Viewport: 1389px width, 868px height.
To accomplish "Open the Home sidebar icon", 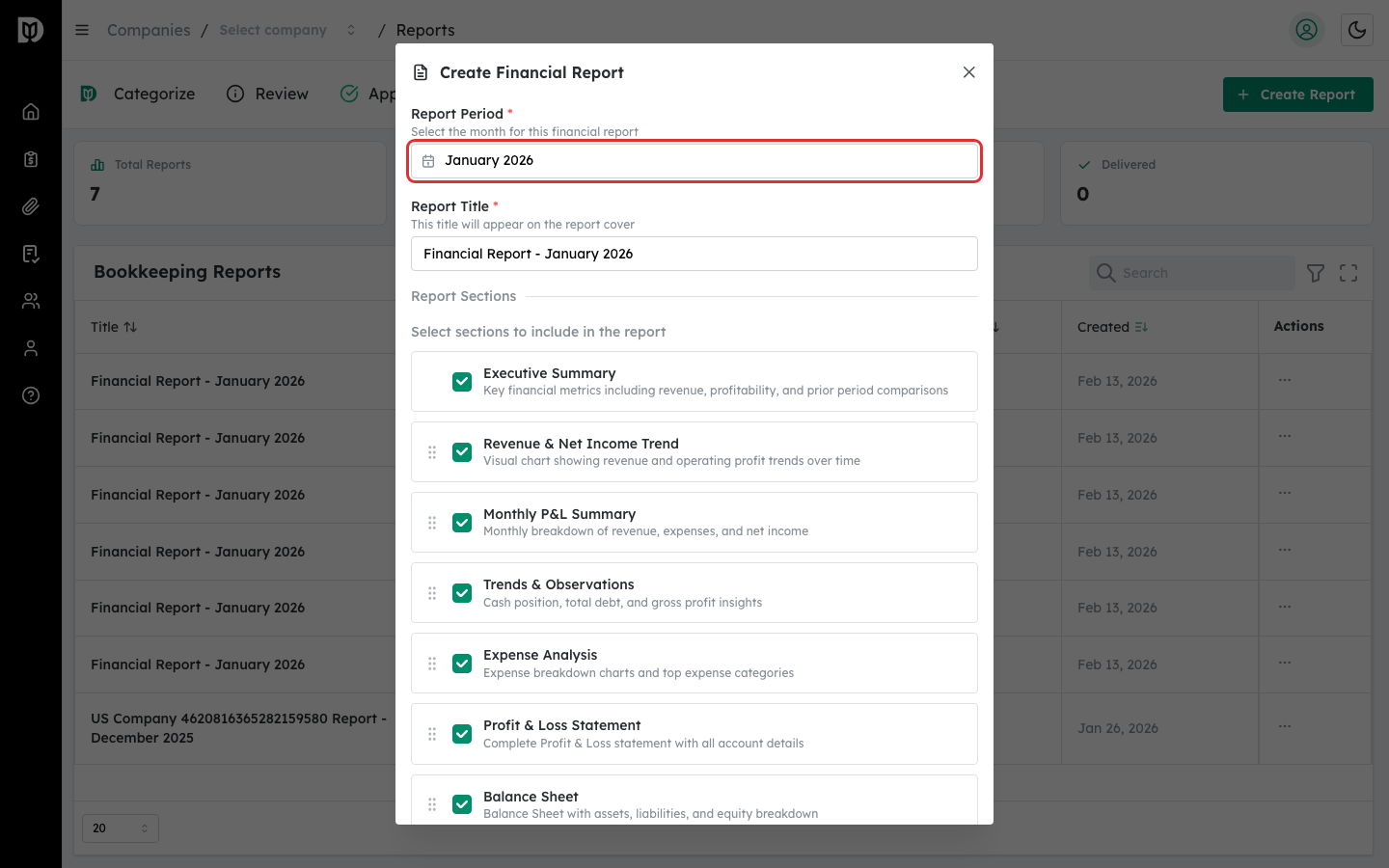I will click(31, 111).
